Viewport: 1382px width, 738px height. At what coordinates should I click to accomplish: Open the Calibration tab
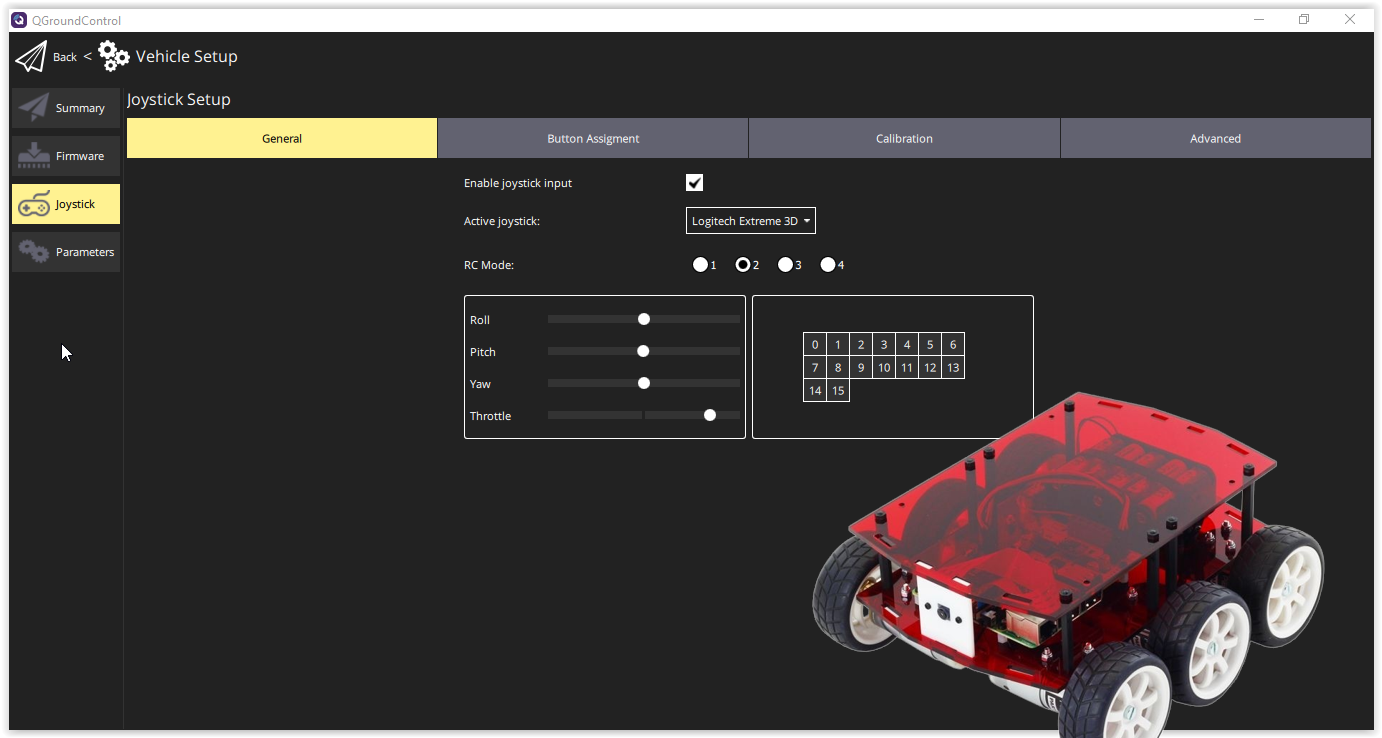(x=904, y=138)
